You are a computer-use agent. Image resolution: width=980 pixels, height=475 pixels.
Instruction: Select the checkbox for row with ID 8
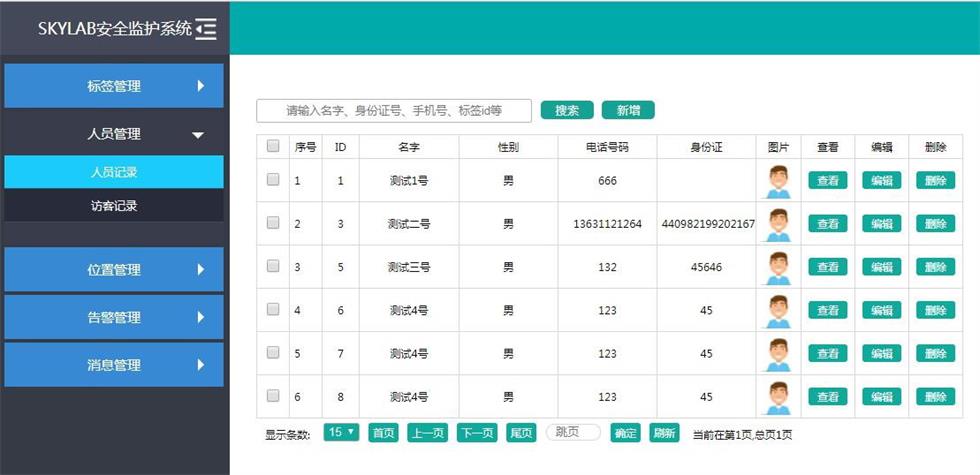tap(273, 396)
